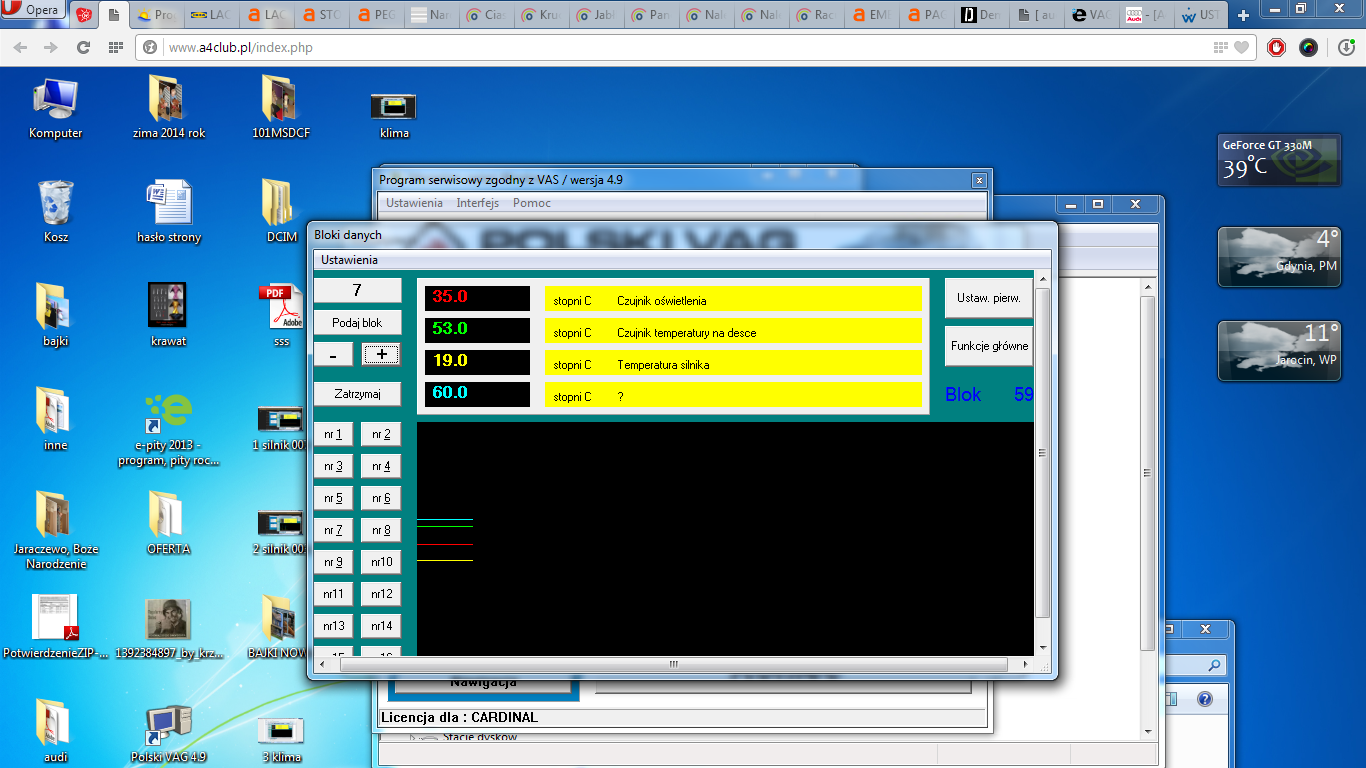Click the horizontal scrollbar in Bloki danych
Viewport: 1366px width, 768px height.
[x=672, y=664]
